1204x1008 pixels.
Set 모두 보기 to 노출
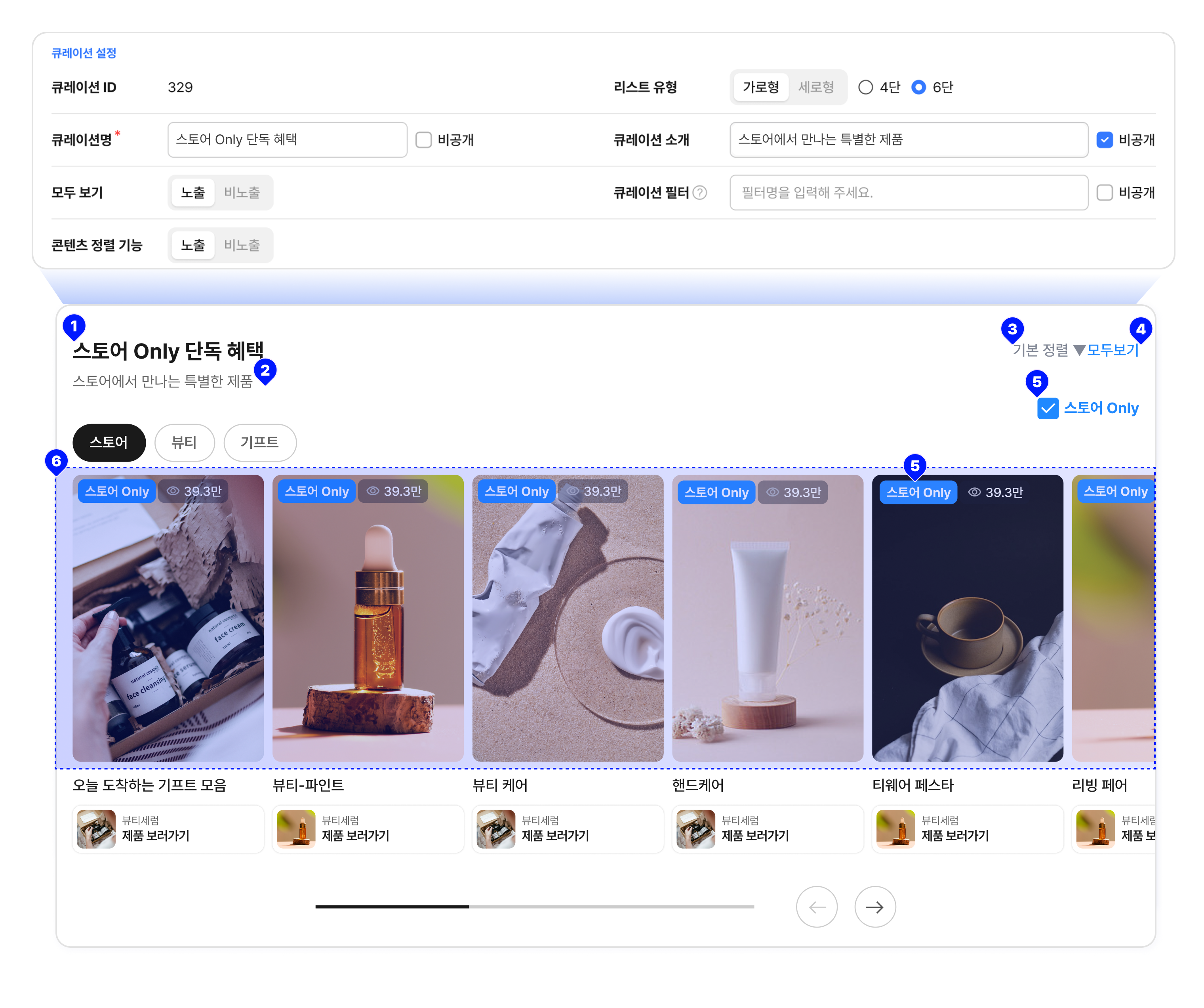[x=192, y=193]
